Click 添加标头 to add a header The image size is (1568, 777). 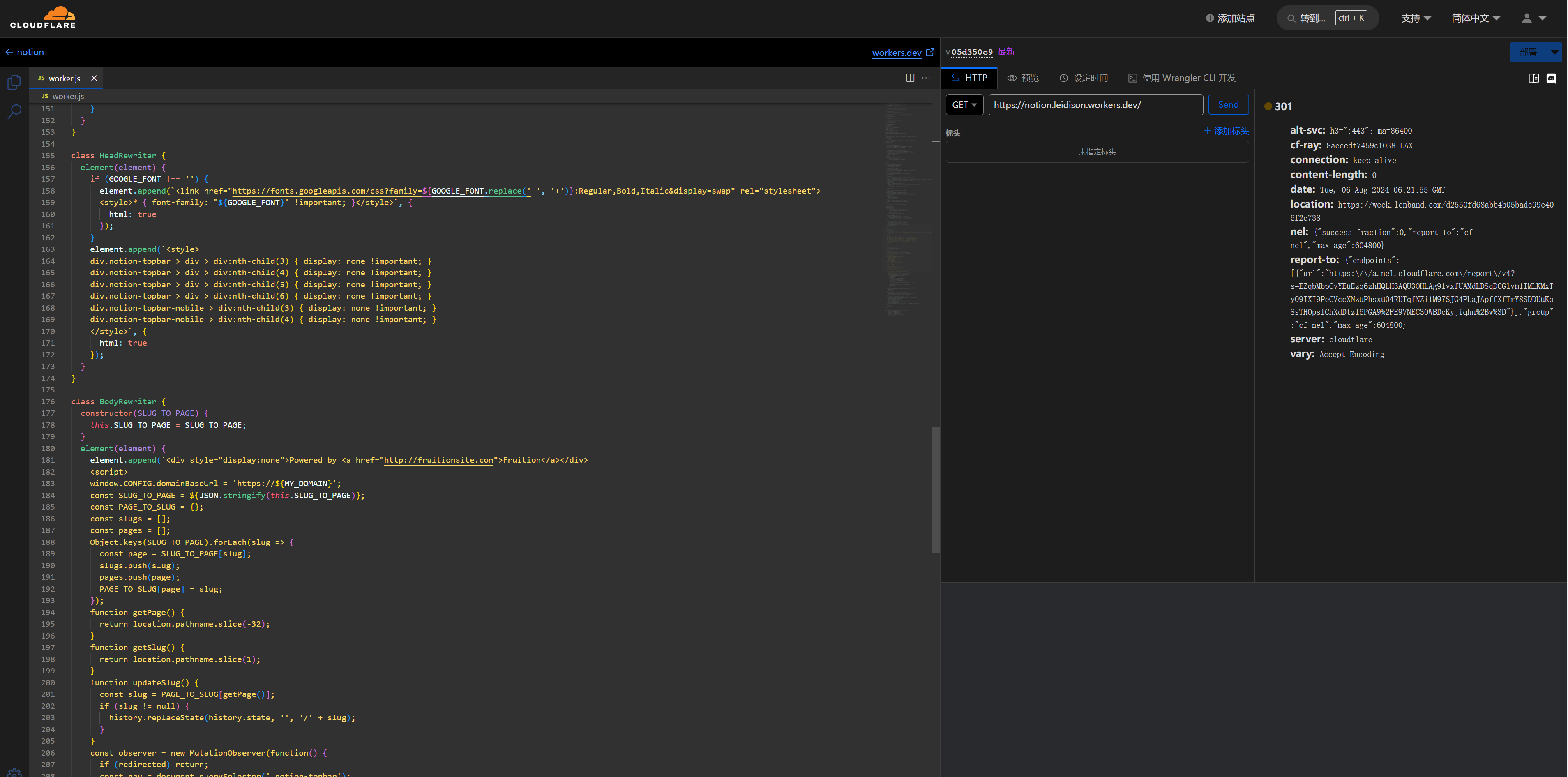(1225, 131)
